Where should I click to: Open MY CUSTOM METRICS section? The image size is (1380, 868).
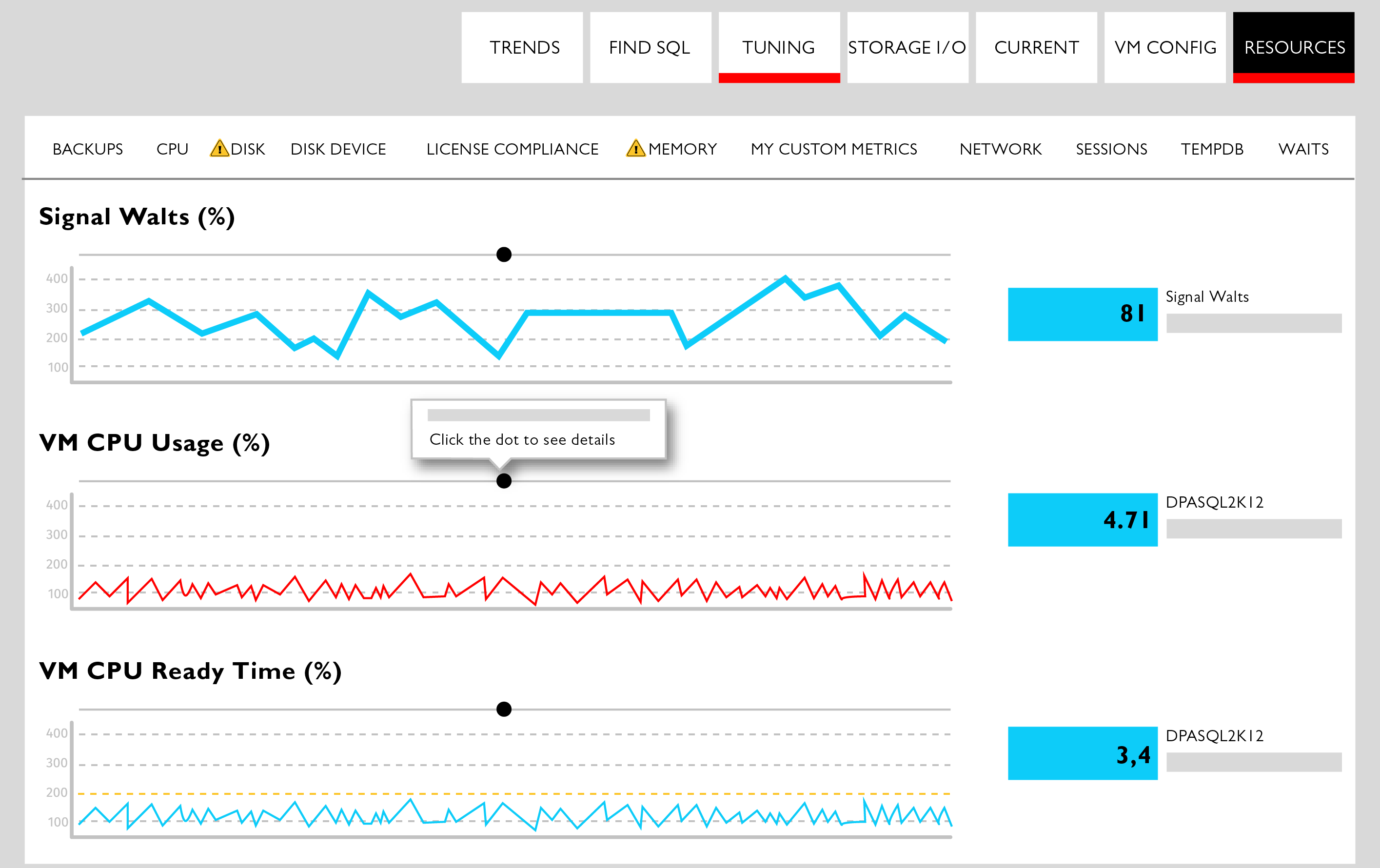[x=834, y=149]
